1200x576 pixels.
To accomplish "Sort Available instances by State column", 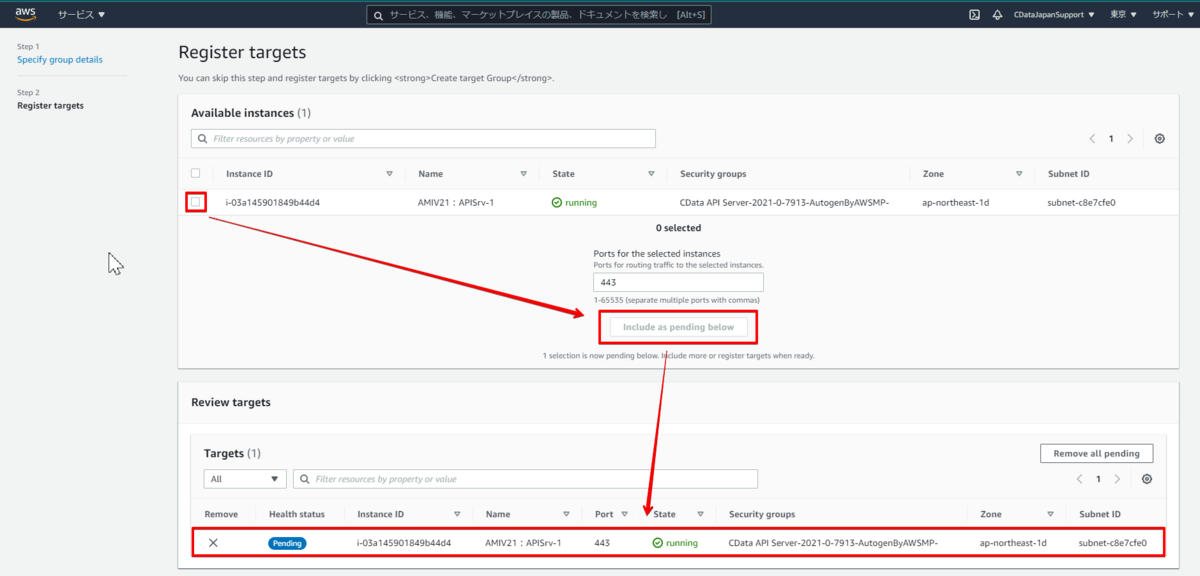I will click(x=651, y=174).
